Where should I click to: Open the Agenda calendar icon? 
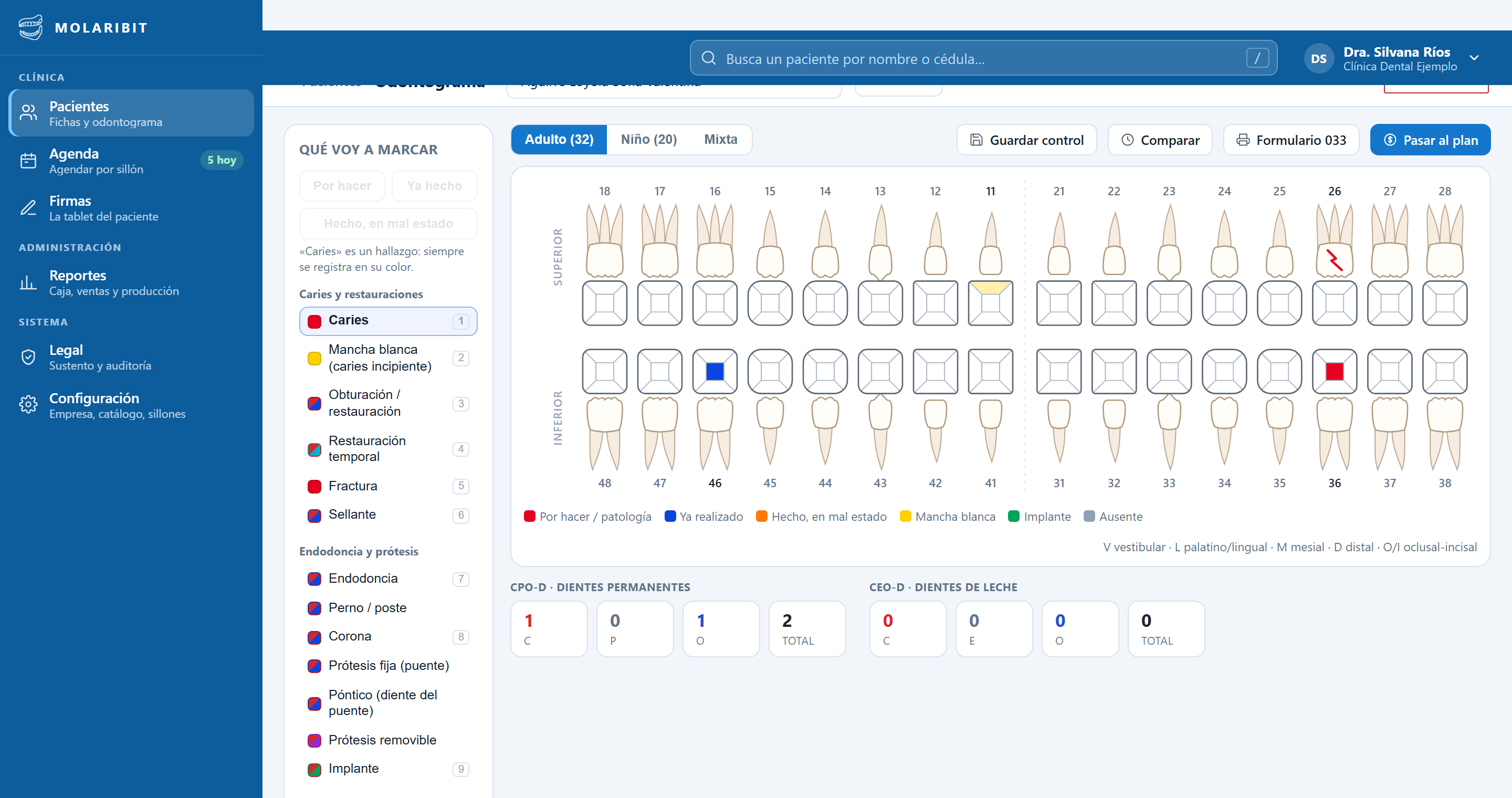28,160
